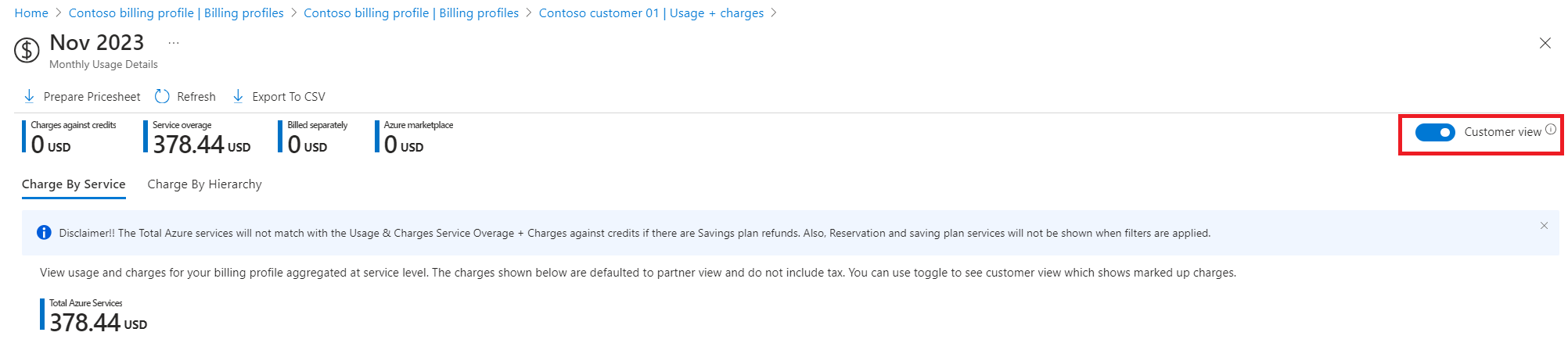Expand the chevron after Usage + charges breadcrumb

tap(774, 13)
